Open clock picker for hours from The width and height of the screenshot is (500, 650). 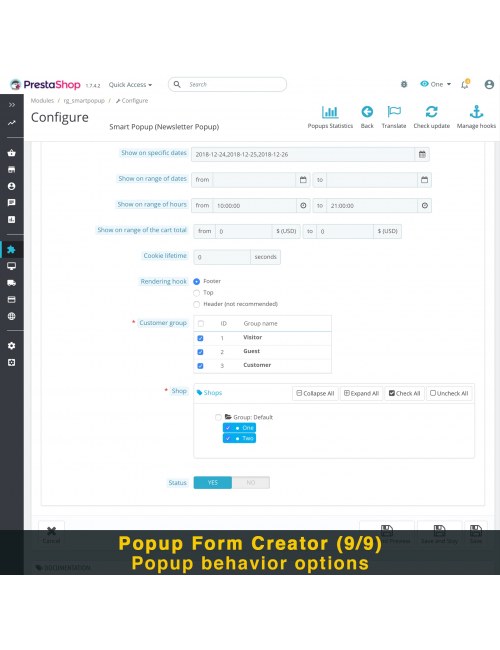click(x=303, y=206)
